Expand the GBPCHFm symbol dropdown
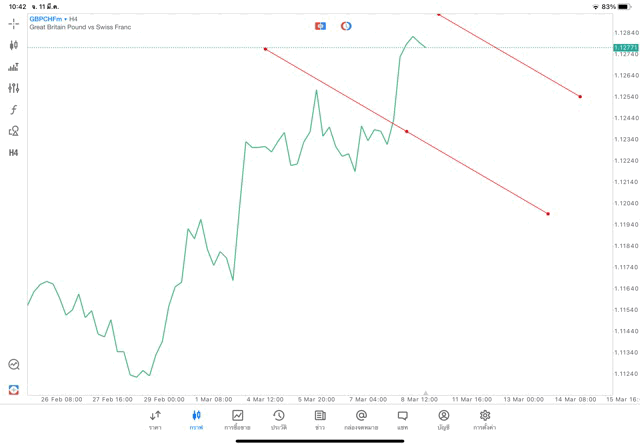640x447 pixels. click(x=47, y=18)
